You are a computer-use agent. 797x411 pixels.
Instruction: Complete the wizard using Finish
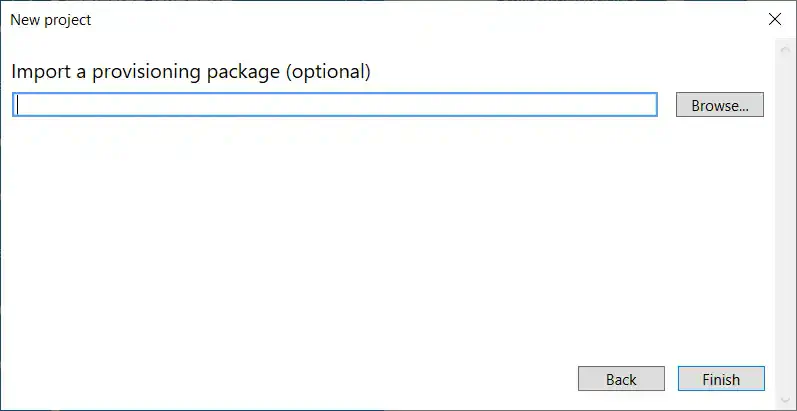pyautogui.click(x=721, y=379)
